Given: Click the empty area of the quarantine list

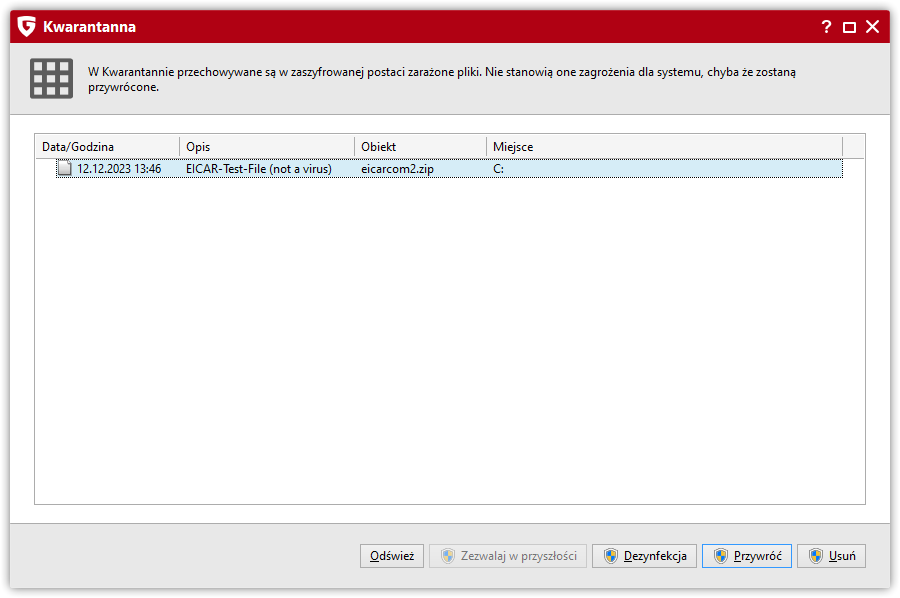Looking at the screenshot, I should tap(450, 340).
